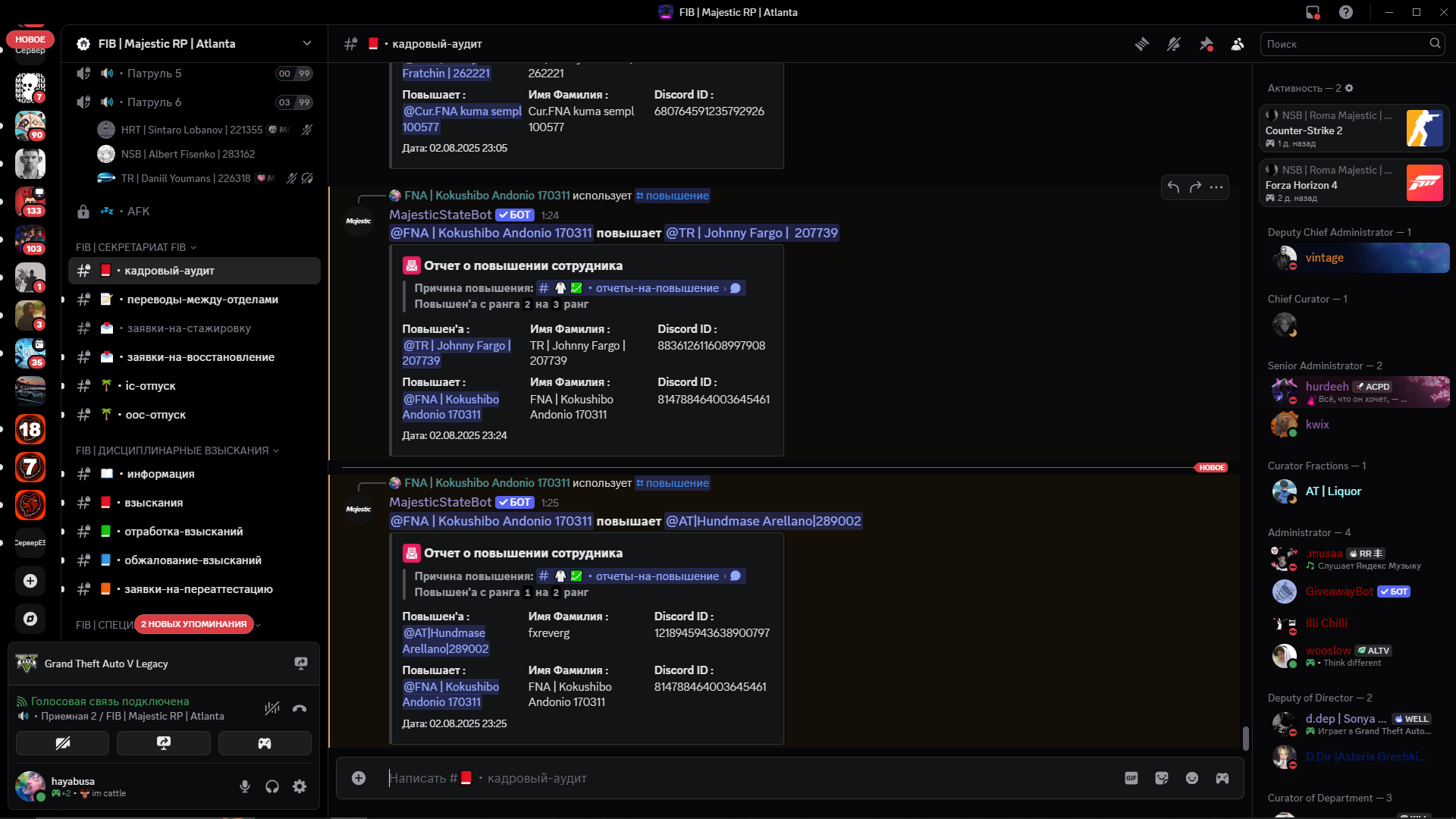This screenshot has width=1456, height=819.
Task: Open game apps icon in message box
Action: click(1222, 778)
